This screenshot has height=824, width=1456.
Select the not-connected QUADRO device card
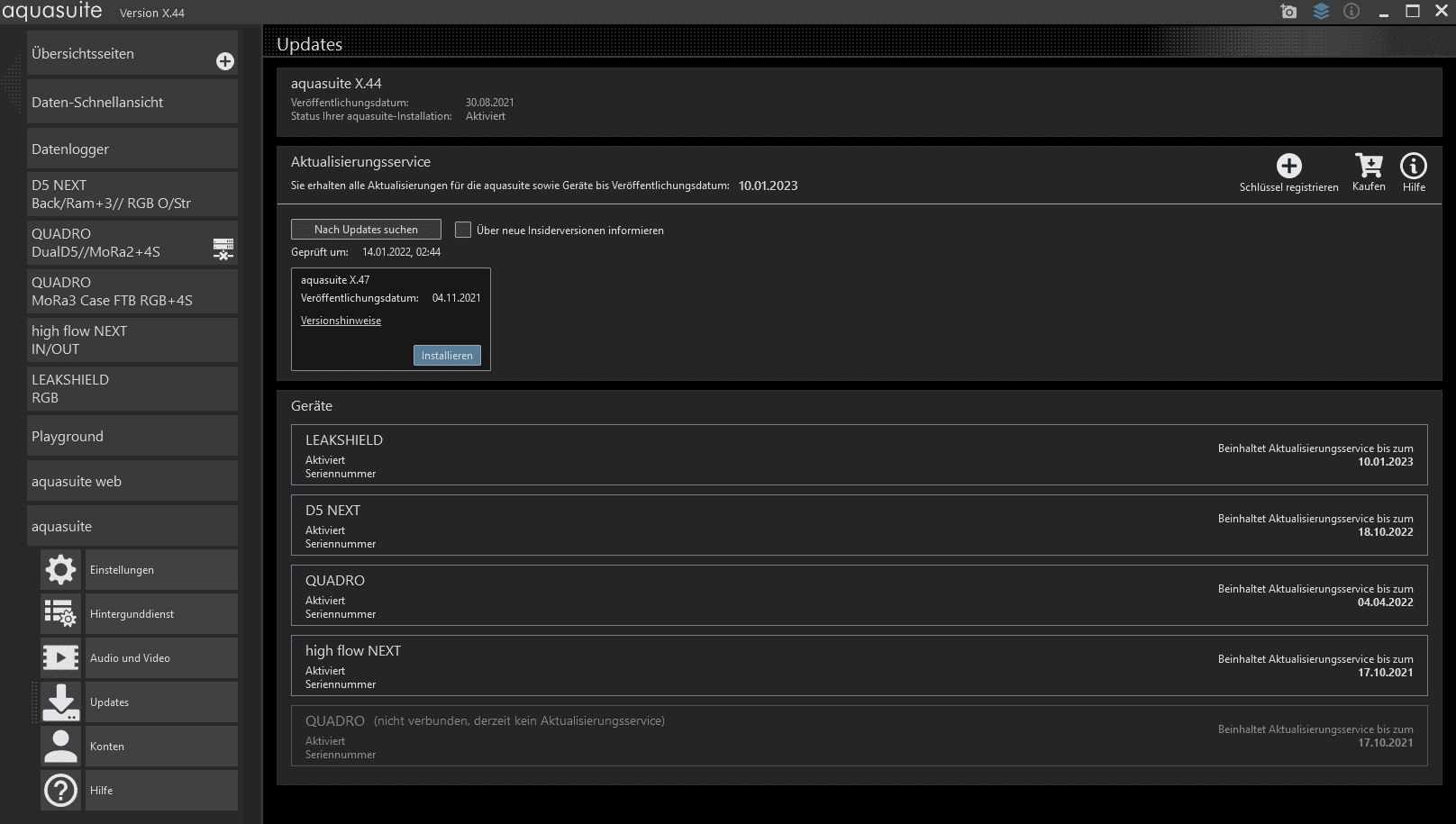(859, 736)
